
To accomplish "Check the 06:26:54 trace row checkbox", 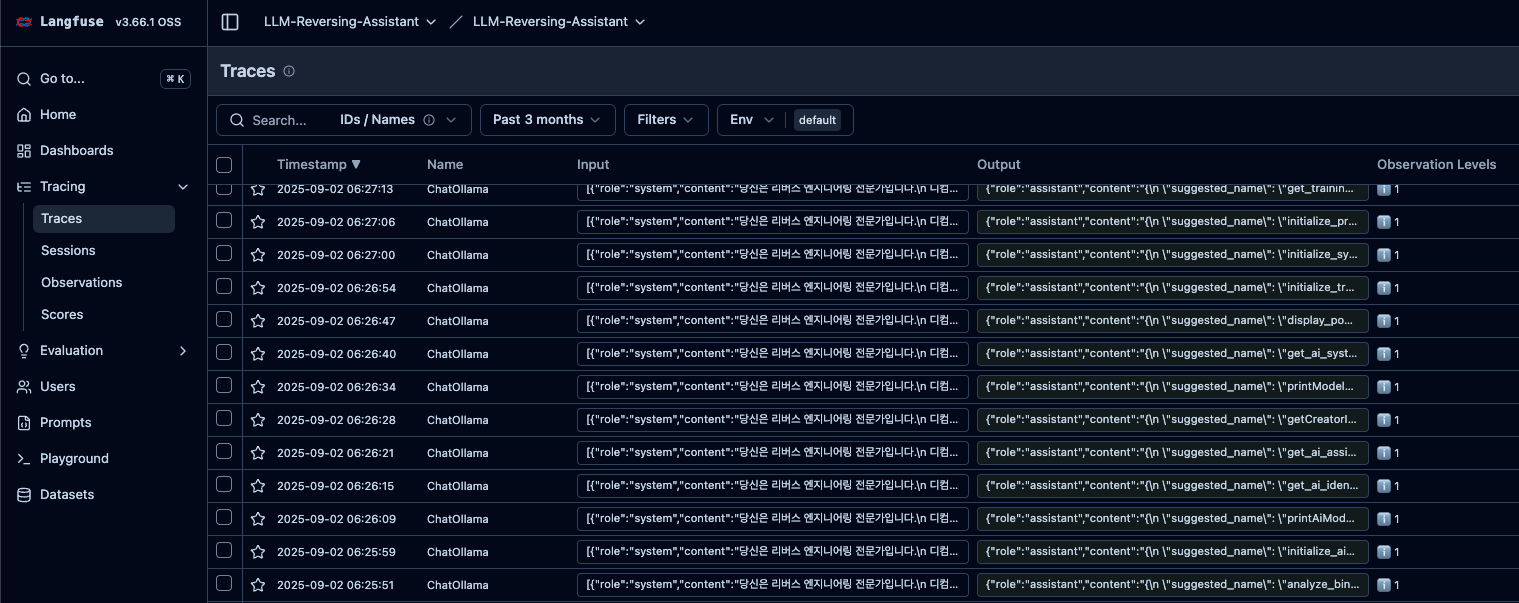I will coord(224,287).
